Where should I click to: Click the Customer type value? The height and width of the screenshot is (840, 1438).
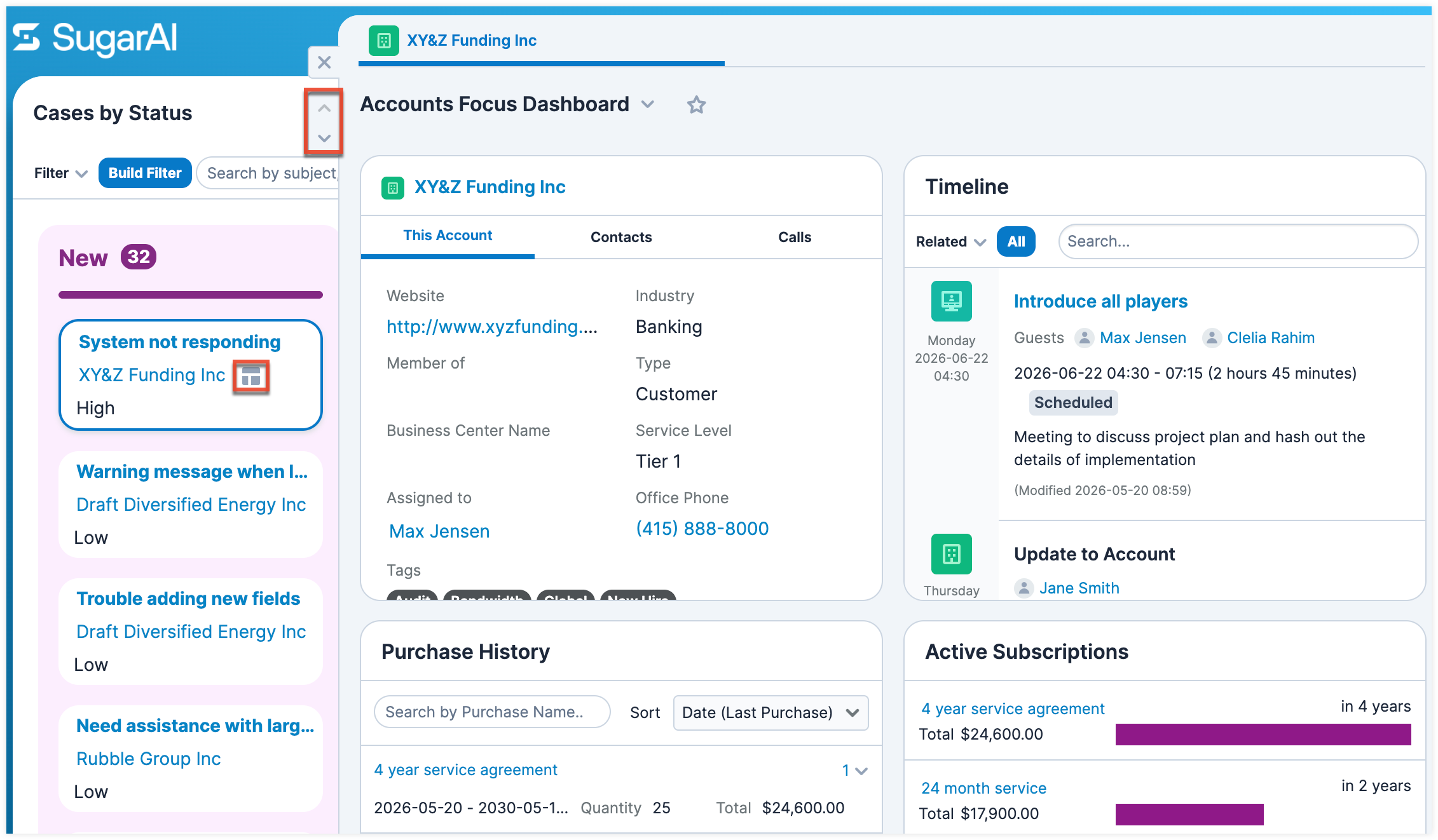point(676,394)
